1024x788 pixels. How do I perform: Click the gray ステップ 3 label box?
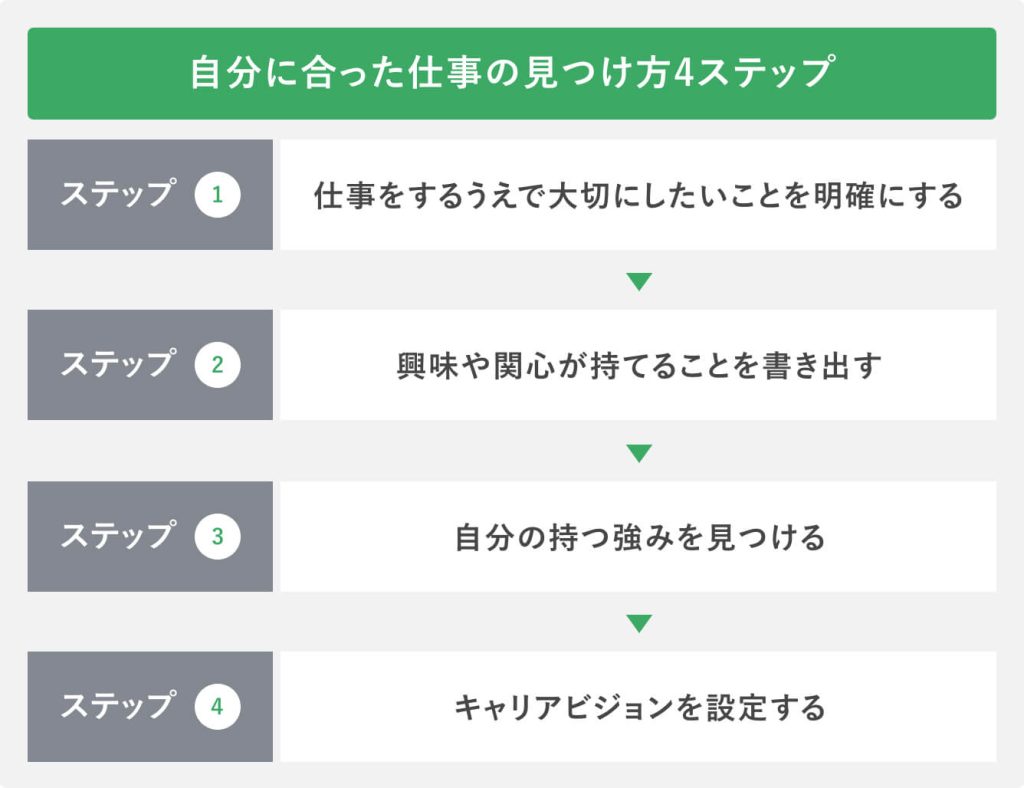pyautogui.click(x=150, y=537)
